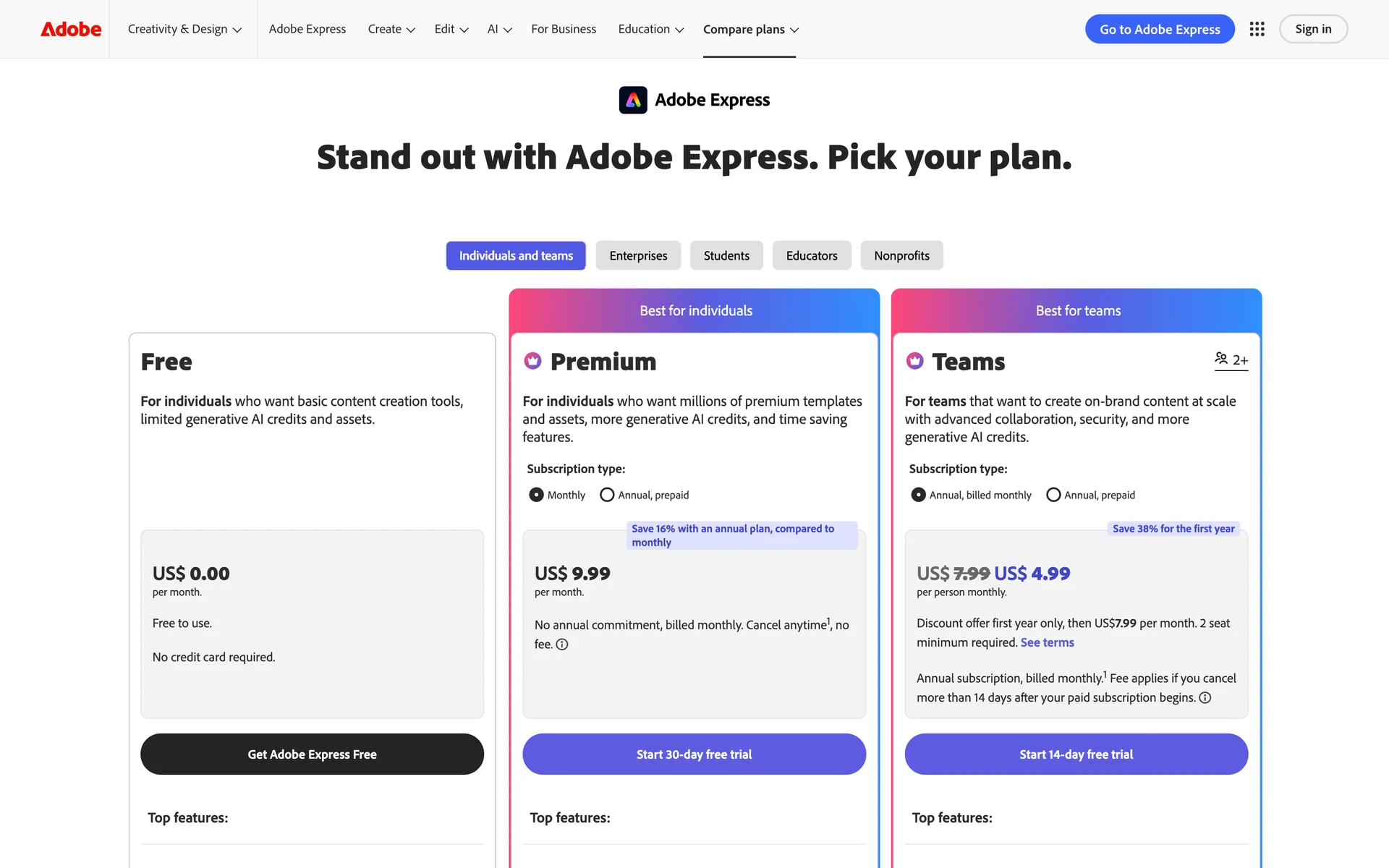The width and height of the screenshot is (1389, 868).
Task: Expand the Create dropdown
Action: coord(391,29)
